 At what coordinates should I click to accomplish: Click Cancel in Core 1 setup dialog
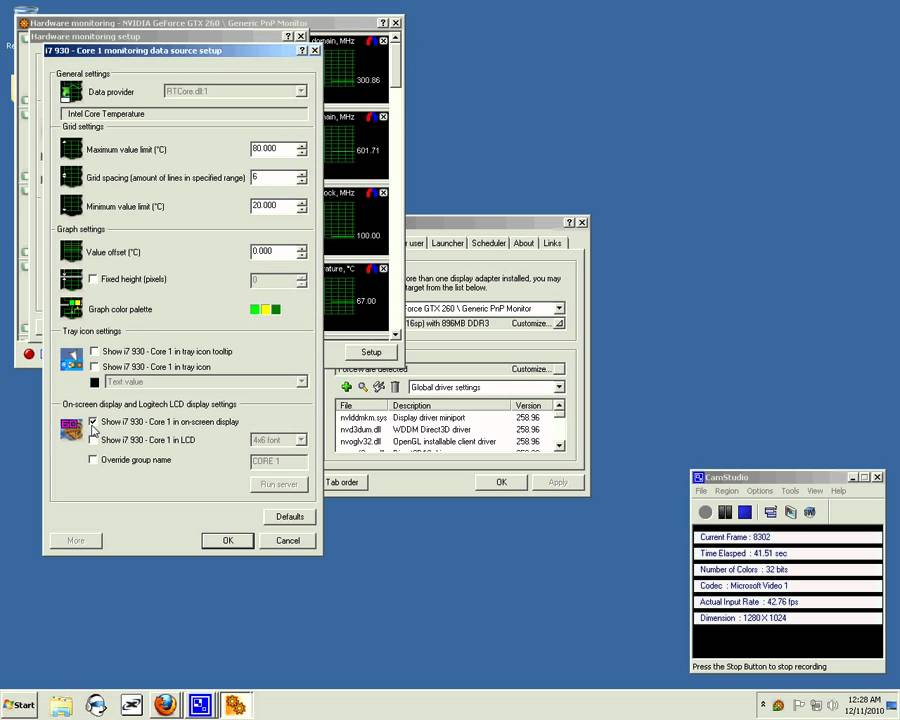(288, 540)
